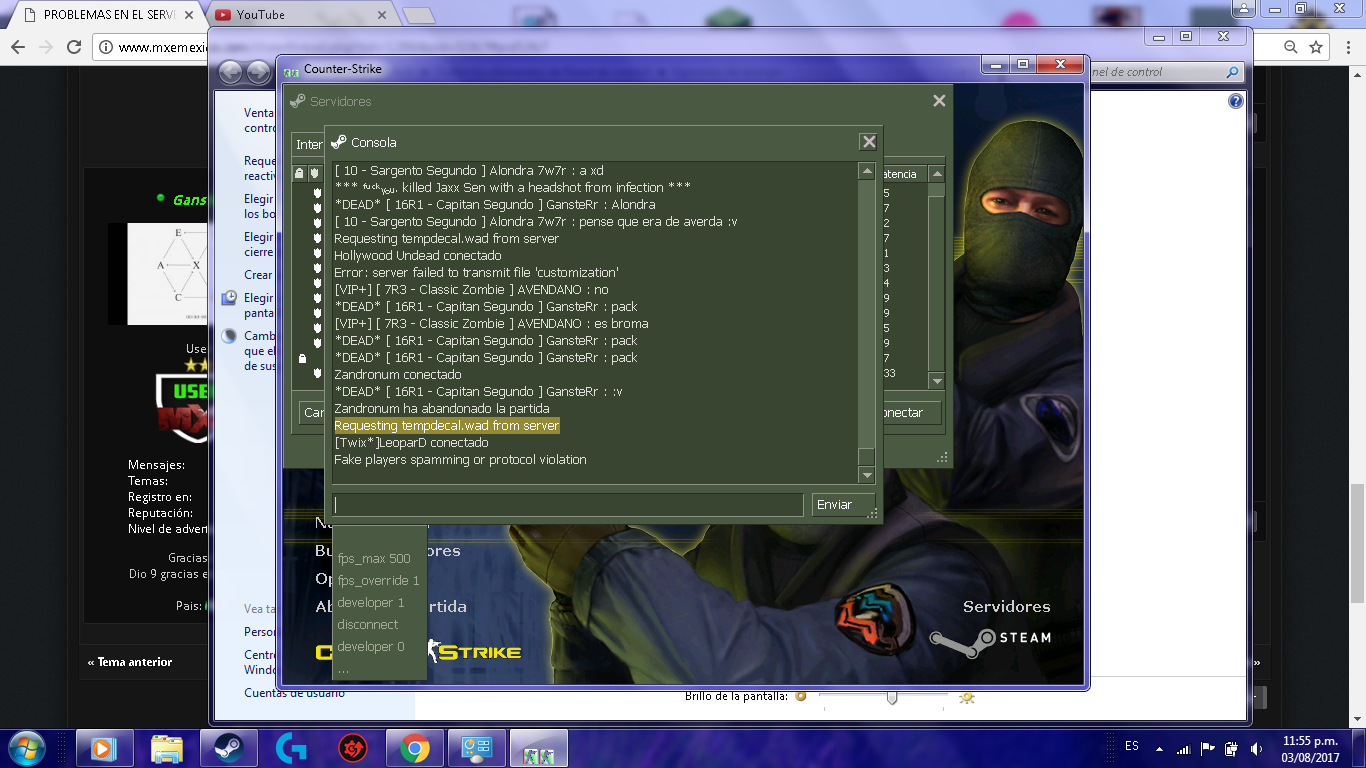The image size is (1366, 768).
Task: Click the console scrollbar down arrow
Action: 867,475
